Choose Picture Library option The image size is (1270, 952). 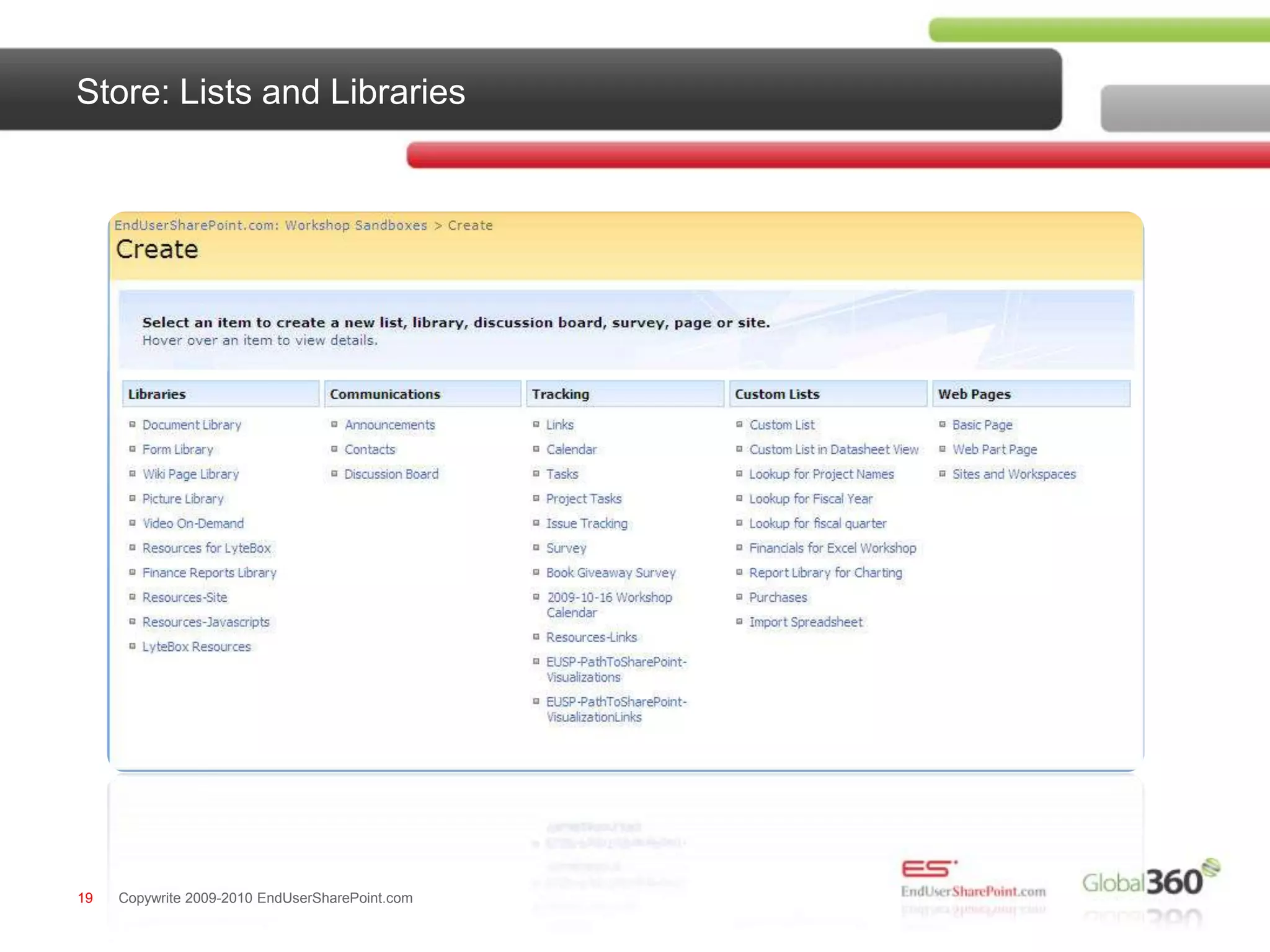[183, 499]
